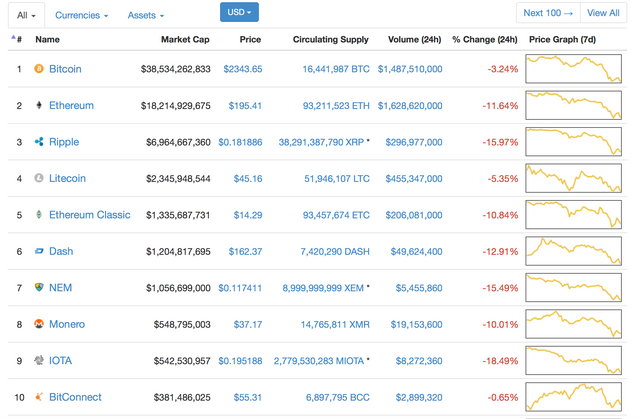Screen dimensions: 640x419
Task: Click the Ethereum Classic logo icon
Action: (x=39, y=214)
